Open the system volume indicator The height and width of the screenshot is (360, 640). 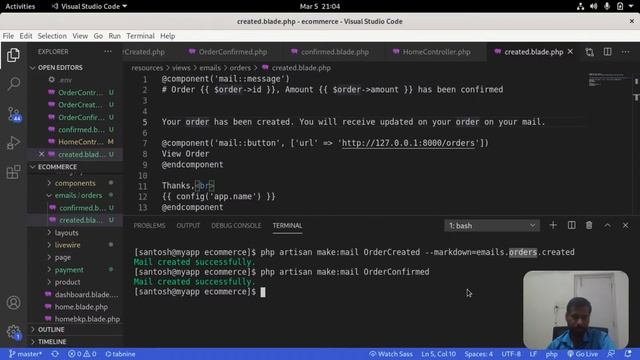(x=593, y=6)
